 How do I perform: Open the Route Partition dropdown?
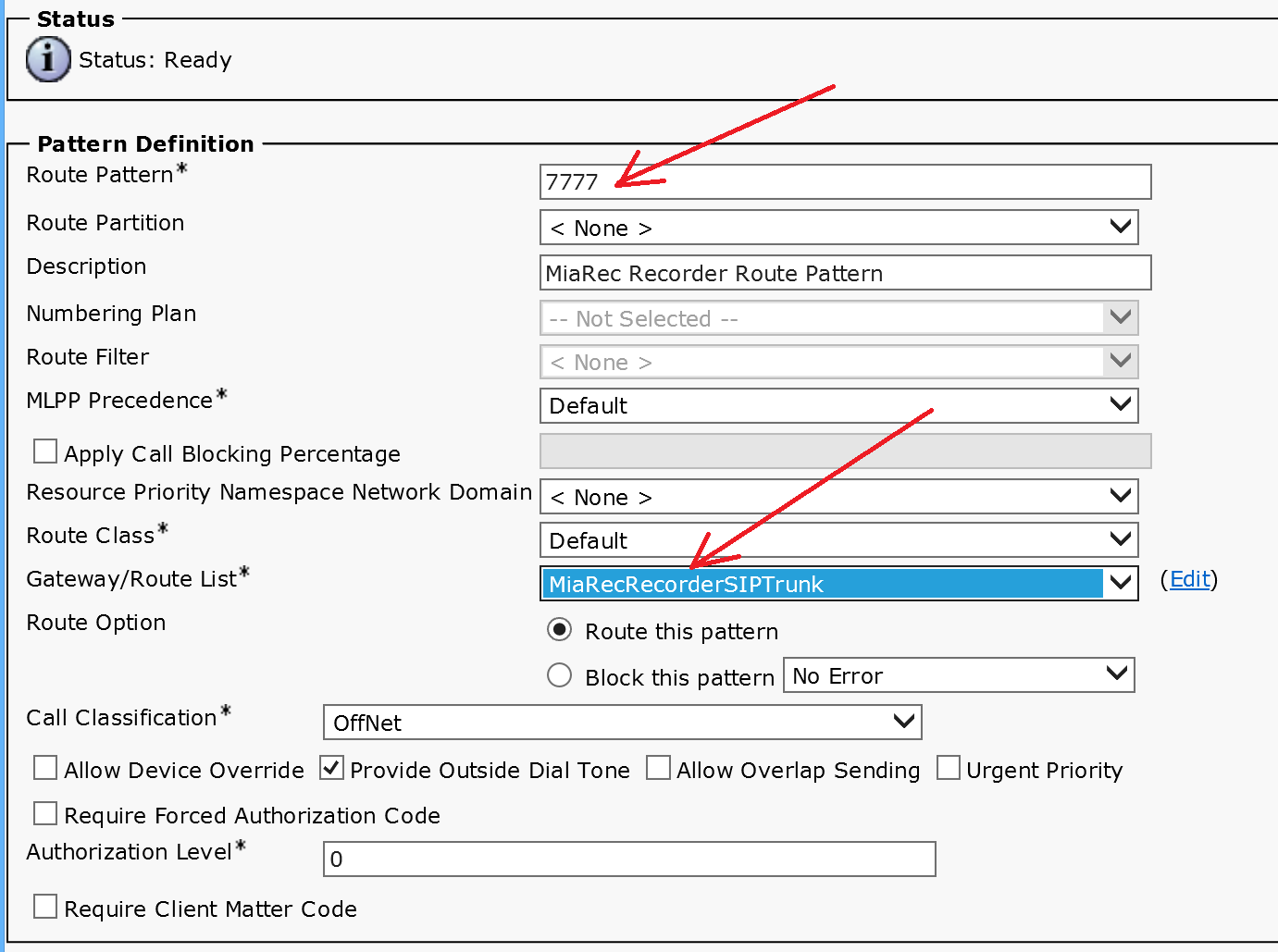click(x=838, y=228)
